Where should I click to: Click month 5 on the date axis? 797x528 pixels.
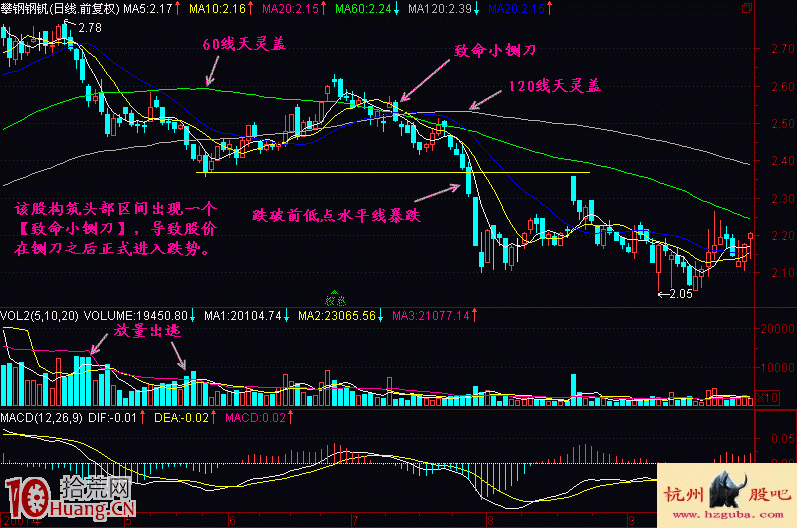coord(128,521)
